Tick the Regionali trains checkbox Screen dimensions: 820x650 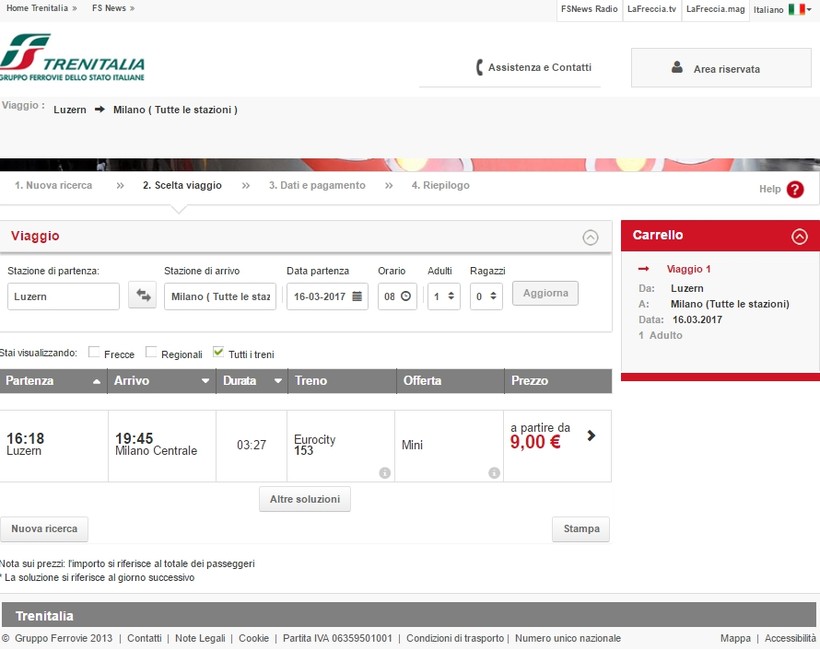[x=152, y=352]
